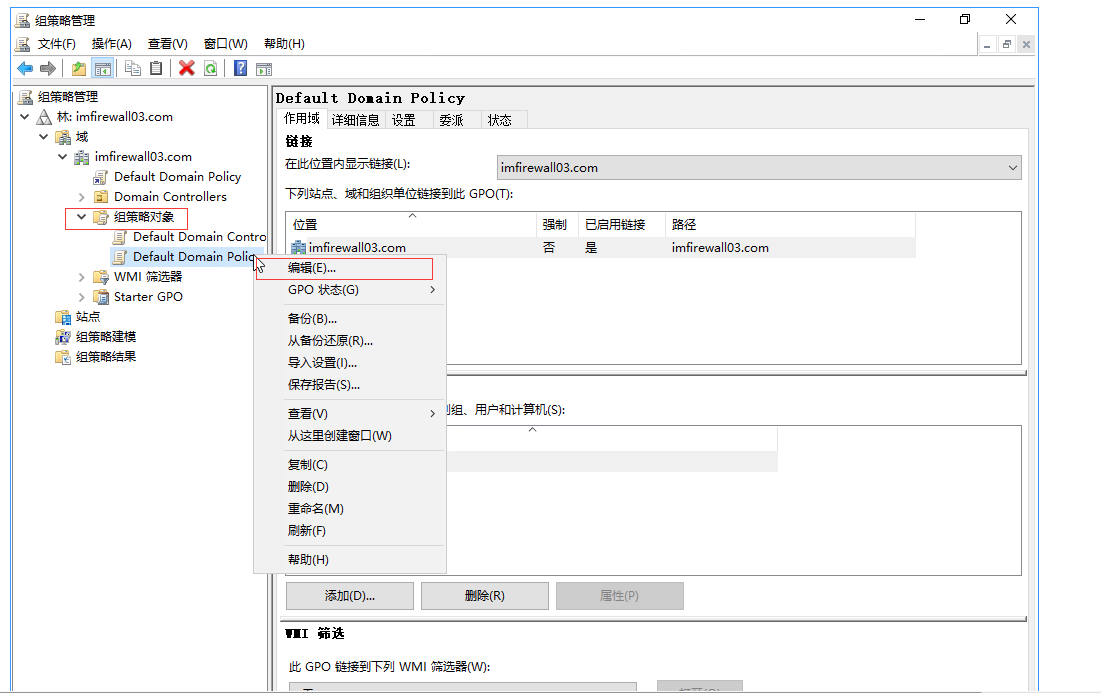Click the Back arrow toolbar icon

(25, 68)
